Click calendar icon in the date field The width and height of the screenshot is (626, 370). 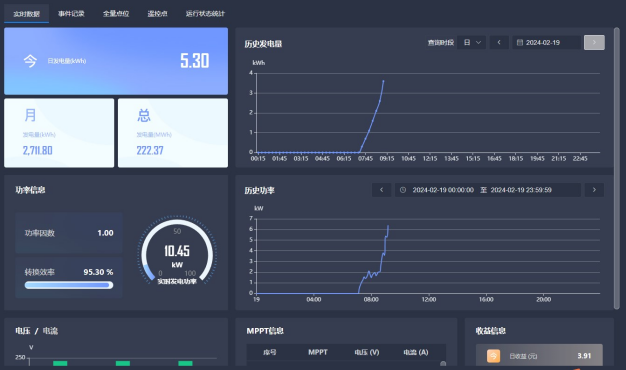tap(520, 42)
